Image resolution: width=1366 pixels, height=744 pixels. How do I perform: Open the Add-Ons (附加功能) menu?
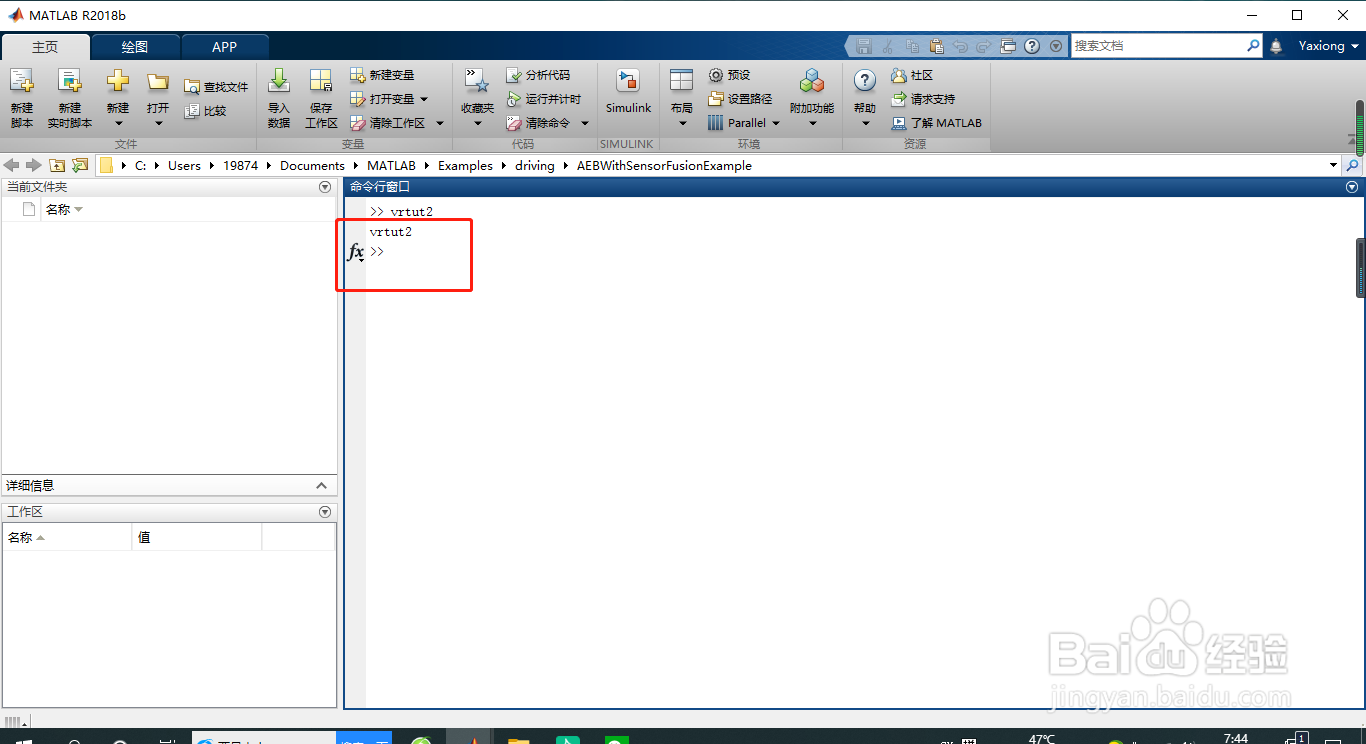click(812, 98)
